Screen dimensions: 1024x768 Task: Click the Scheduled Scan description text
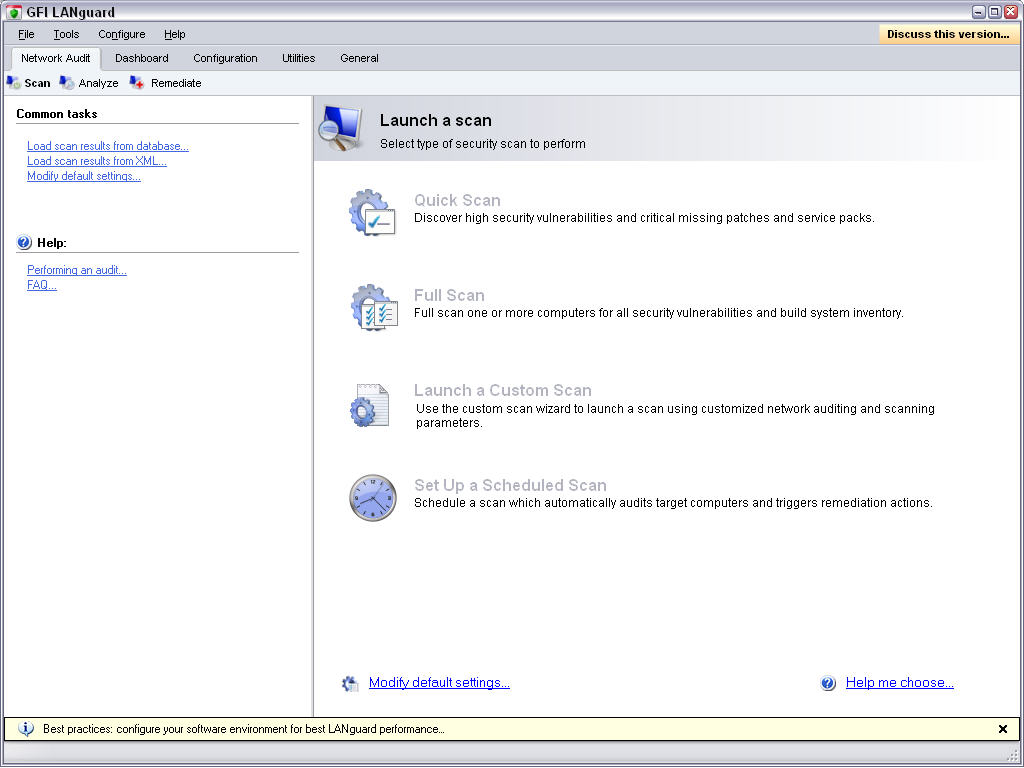[673, 503]
